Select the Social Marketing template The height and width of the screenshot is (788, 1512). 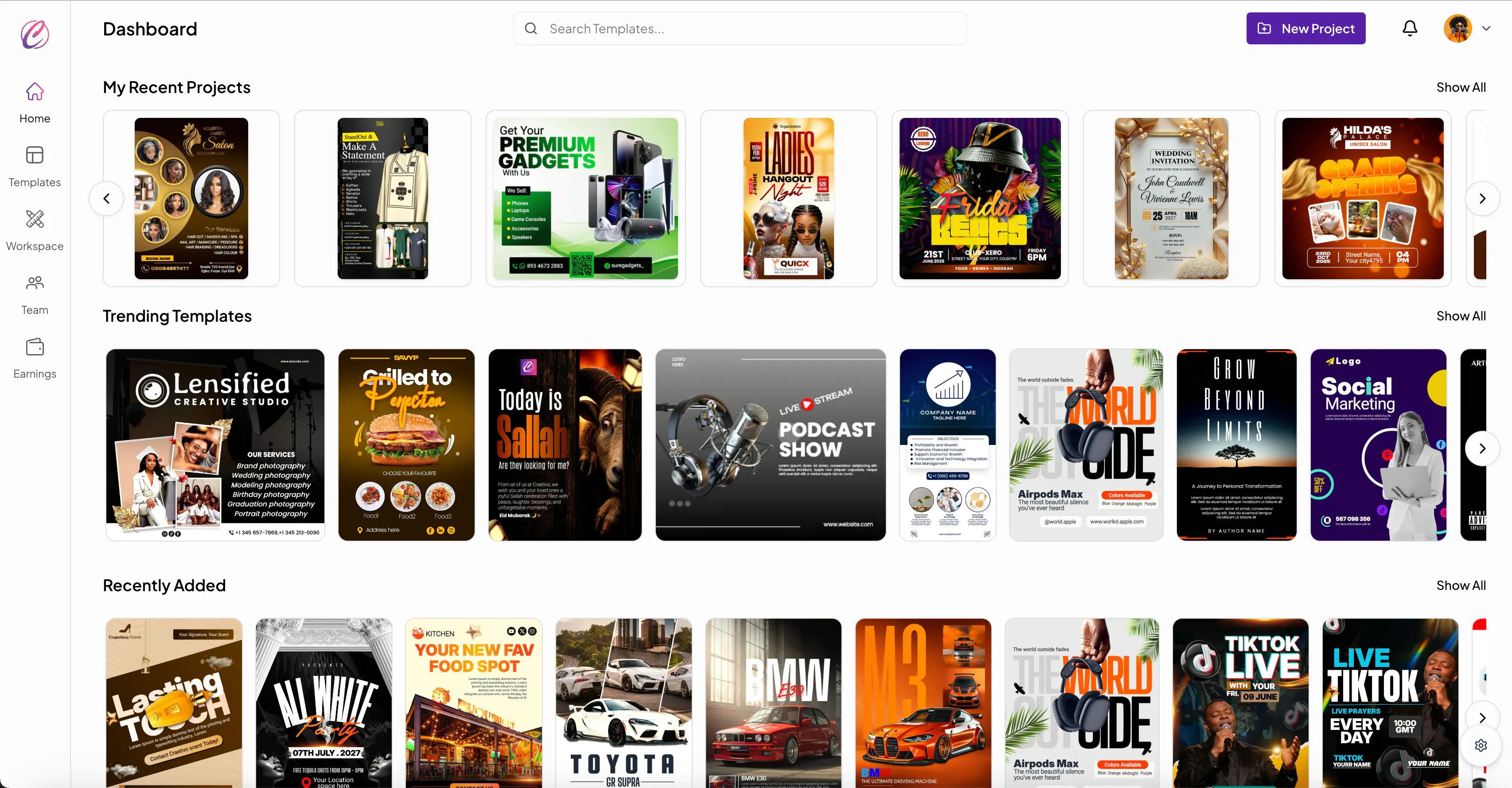click(1378, 445)
